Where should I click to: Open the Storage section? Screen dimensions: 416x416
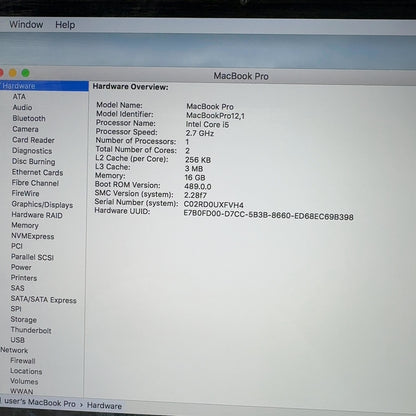pos(23,319)
